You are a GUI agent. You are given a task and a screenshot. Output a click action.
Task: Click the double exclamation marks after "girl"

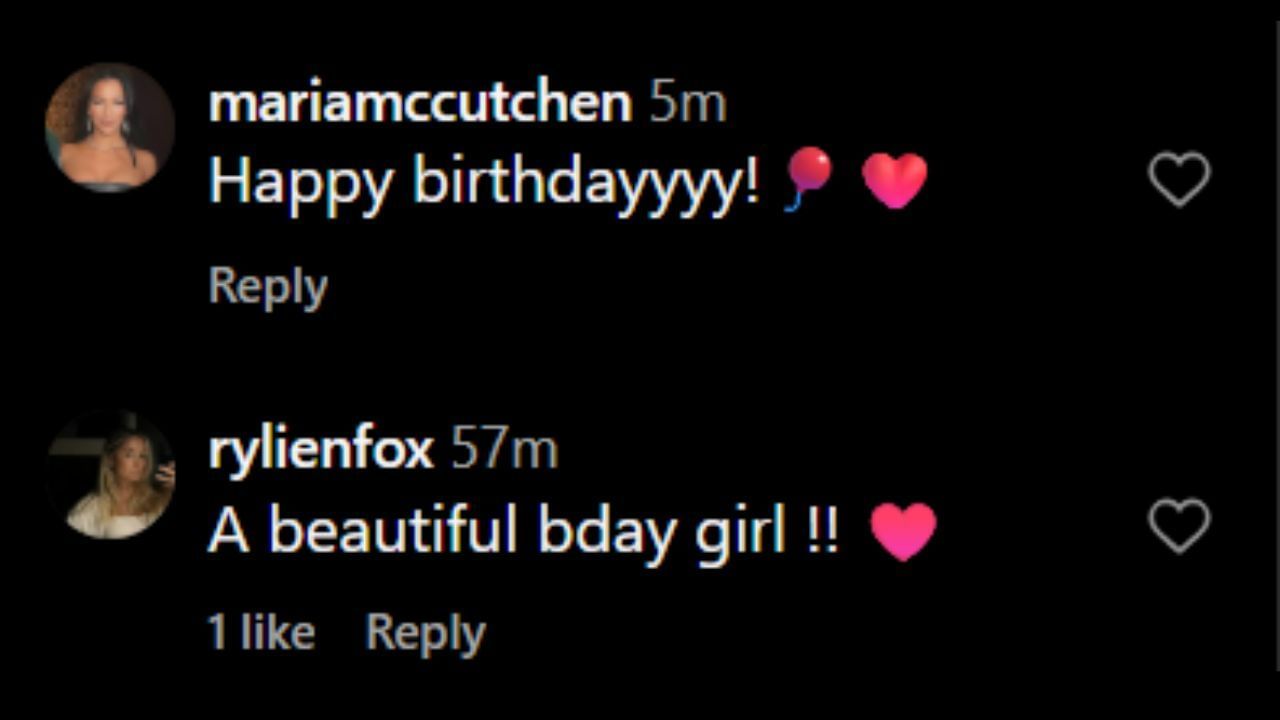click(820, 531)
